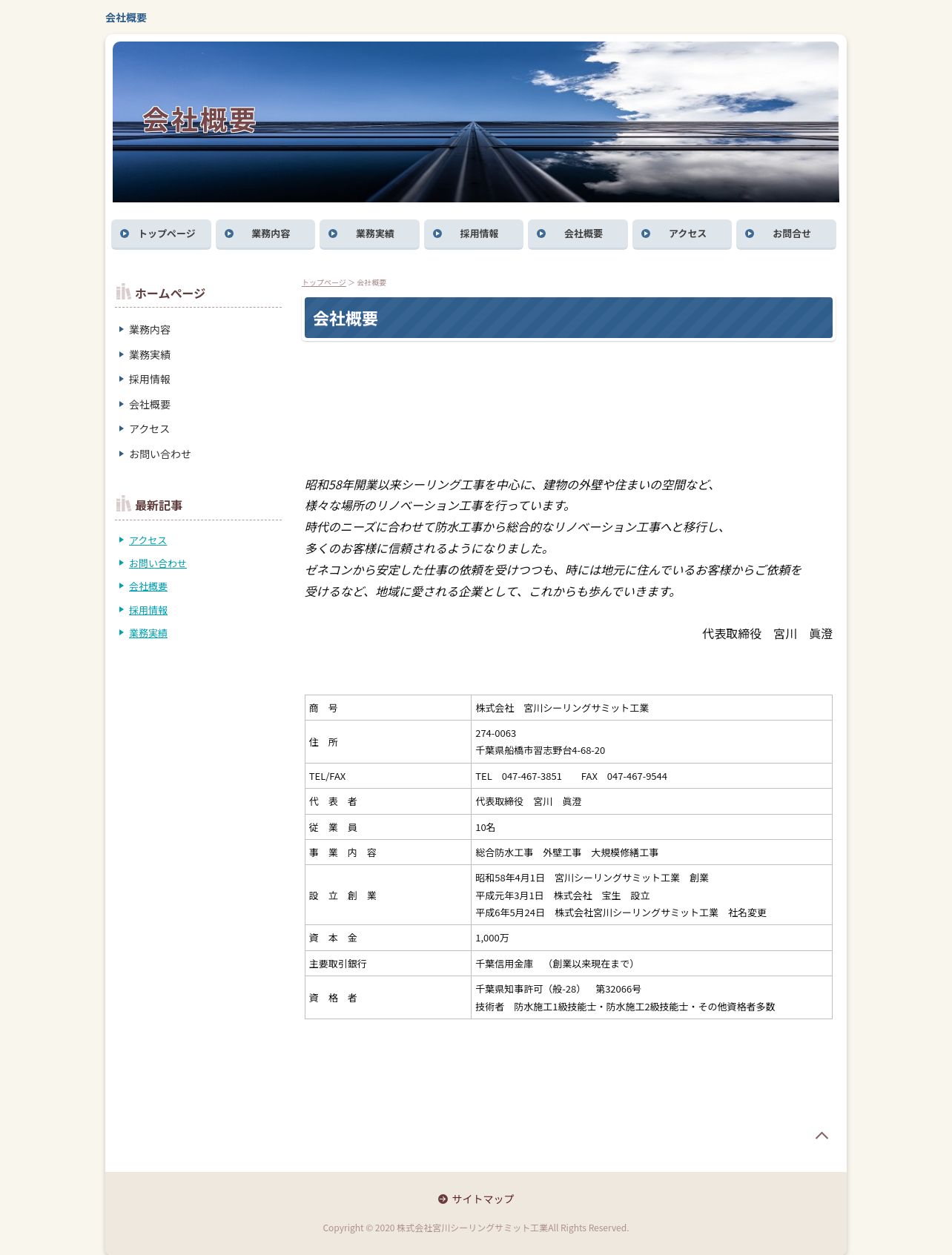Click the circle arrow icon beside お問合せ

750,234
